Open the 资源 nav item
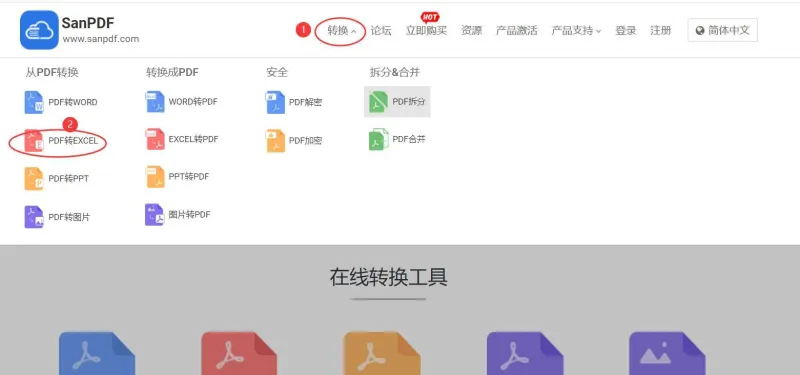Viewport: 800px width, 375px height. point(471,31)
